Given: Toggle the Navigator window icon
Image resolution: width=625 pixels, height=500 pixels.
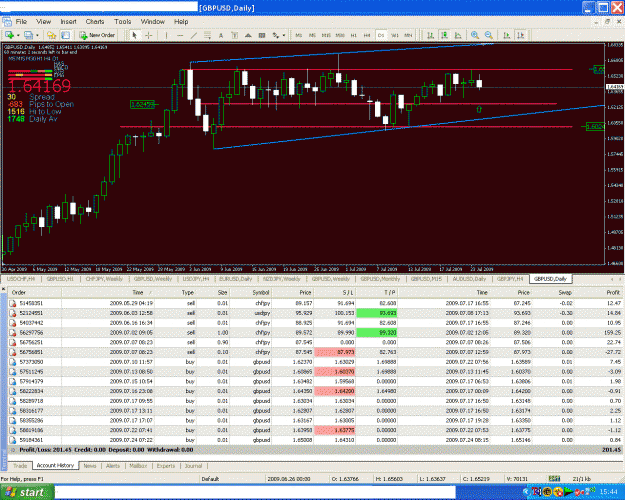Looking at the screenshot, I should tap(65, 35).
